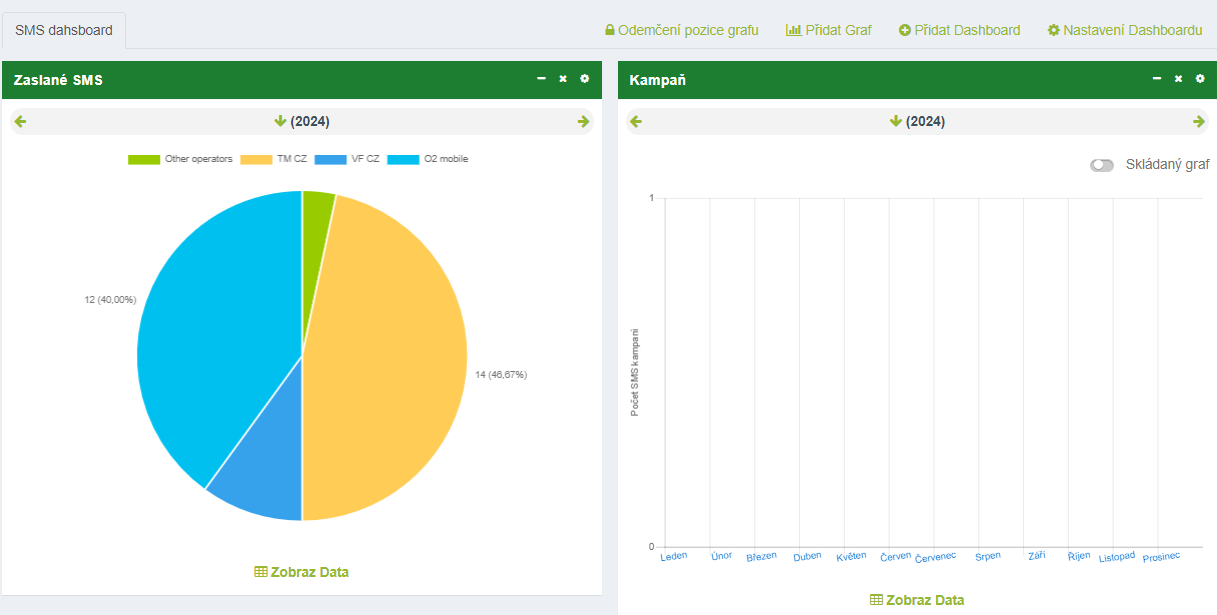Remove the Kampaň chart with x icon
Image resolution: width=1217 pixels, height=615 pixels.
(1179, 79)
